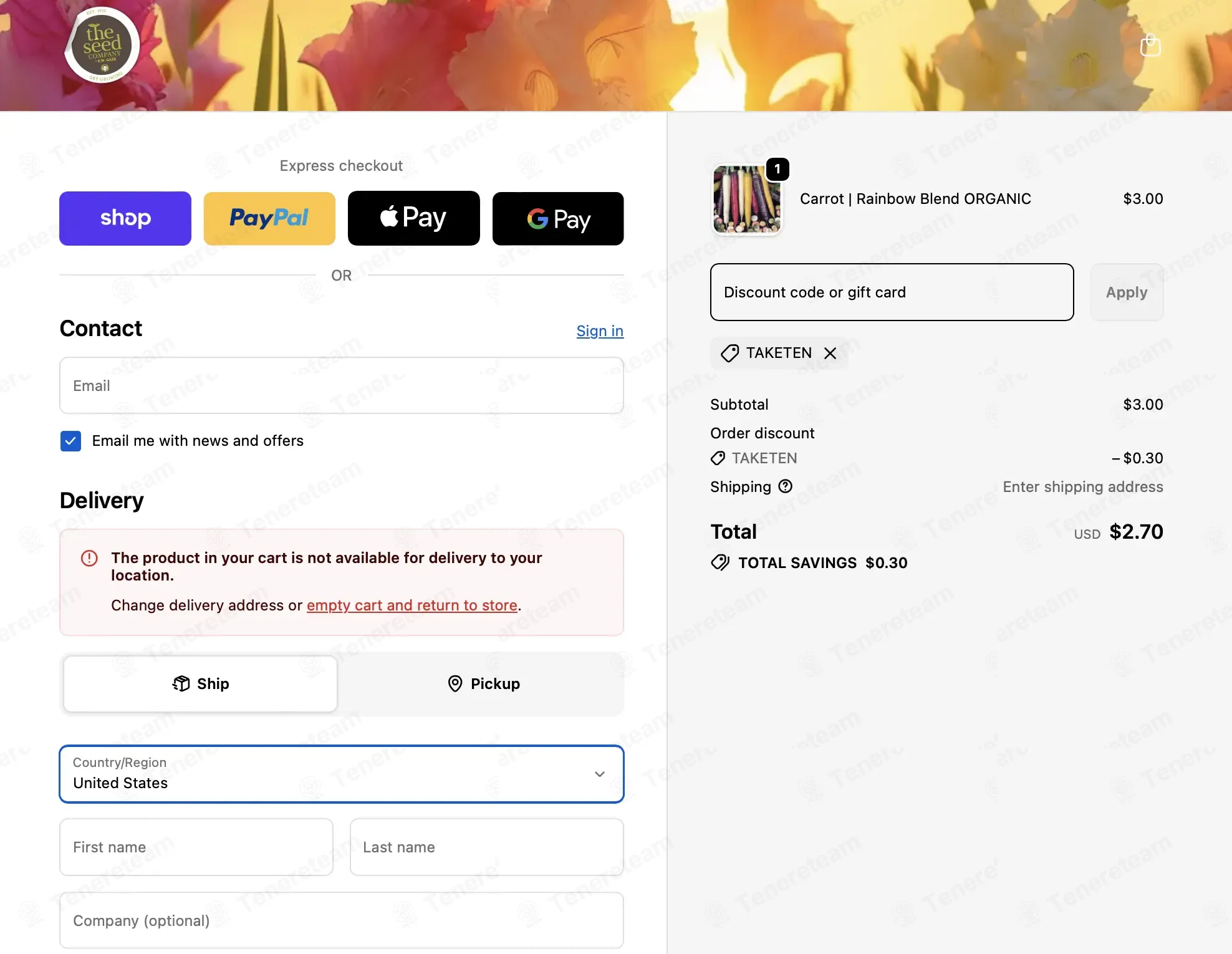Viewport: 1232px width, 954px height.
Task: Click the order discount –$0.30 amount
Action: click(x=1137, y=458)
